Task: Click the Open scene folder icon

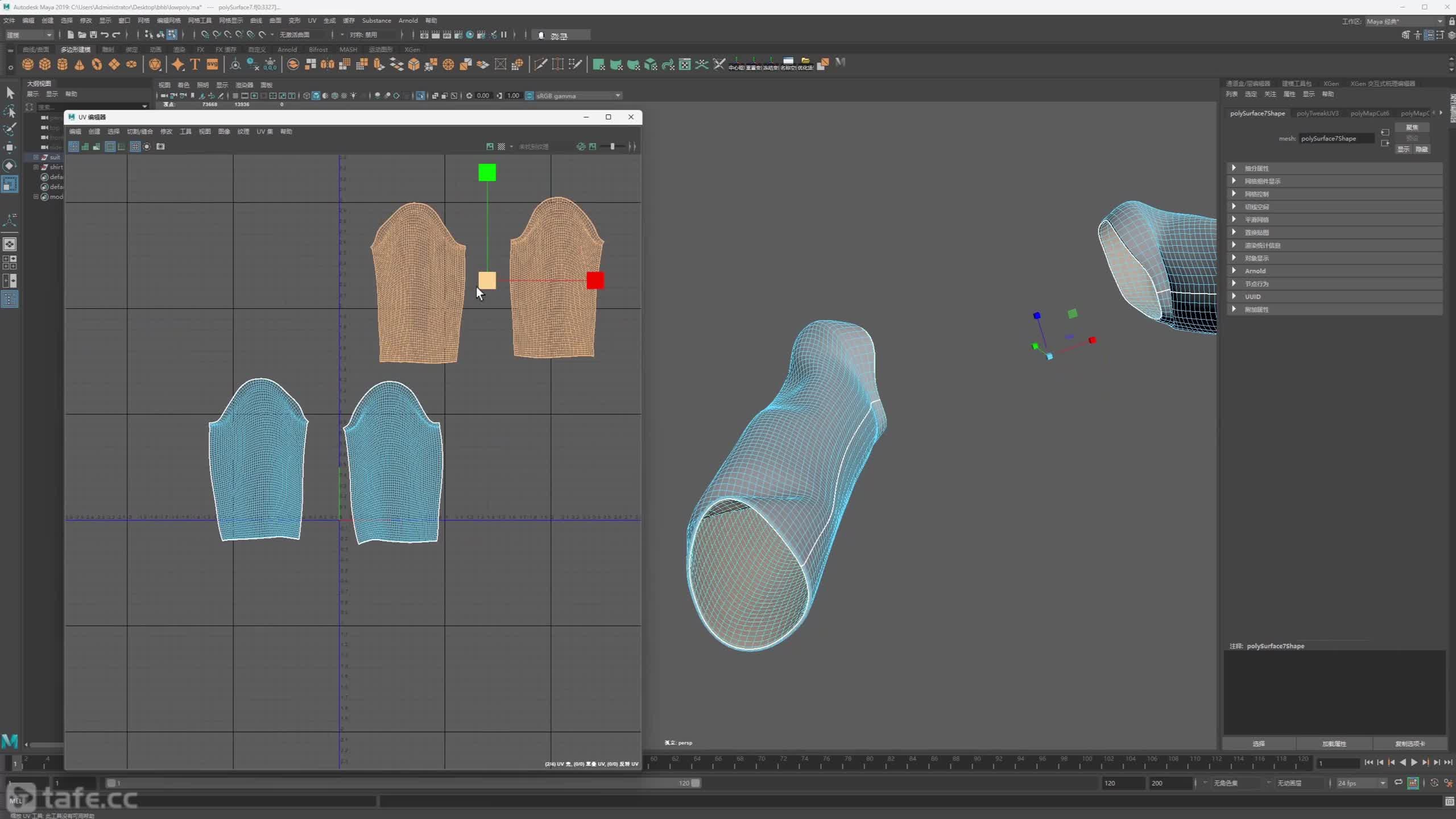Action: point(82,35)
